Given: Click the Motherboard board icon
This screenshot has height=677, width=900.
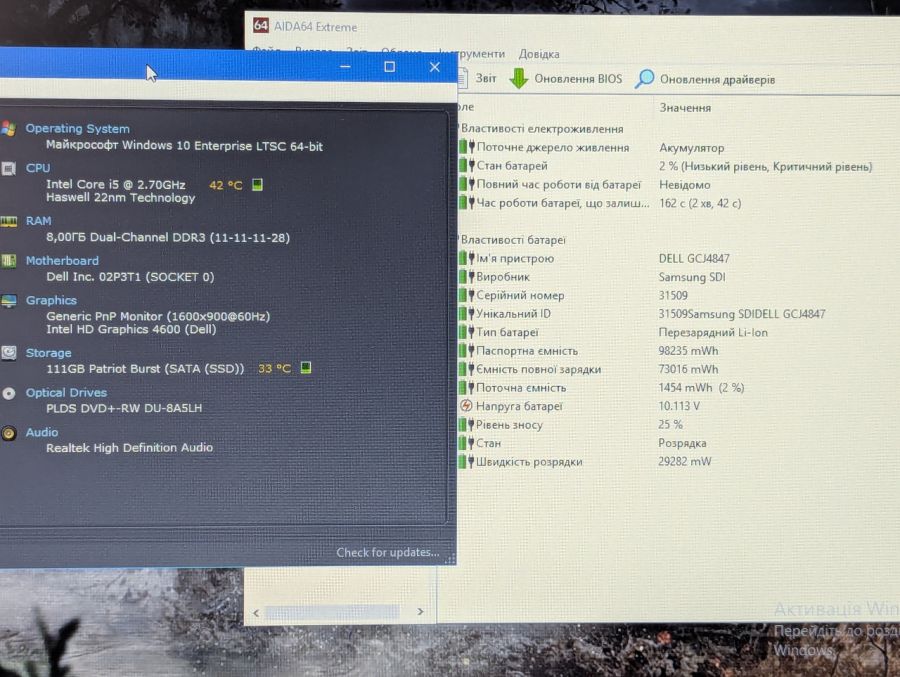Looking at the screenshot, I should (9, 261).
